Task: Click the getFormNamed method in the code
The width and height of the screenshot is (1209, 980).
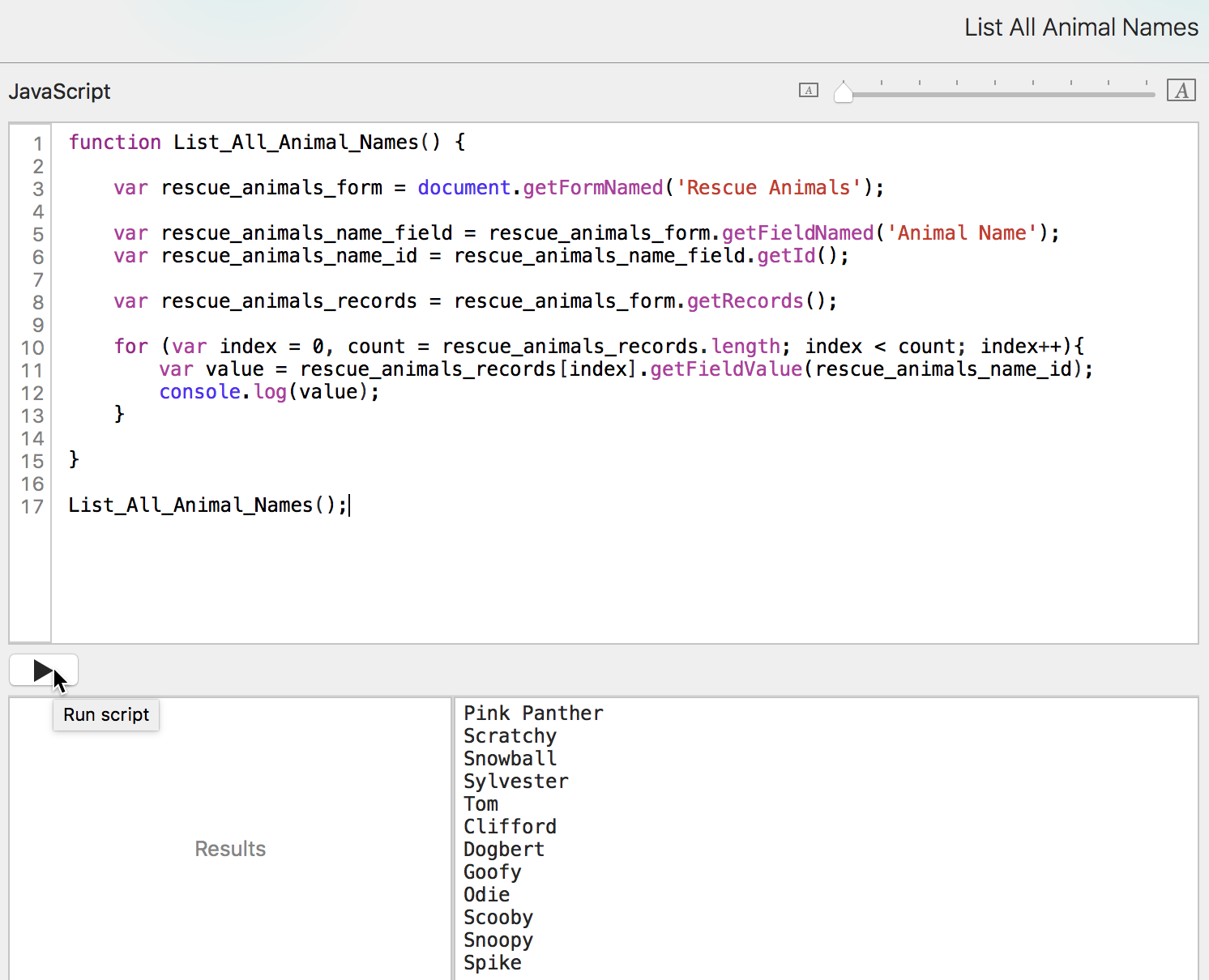Action: 592,188
